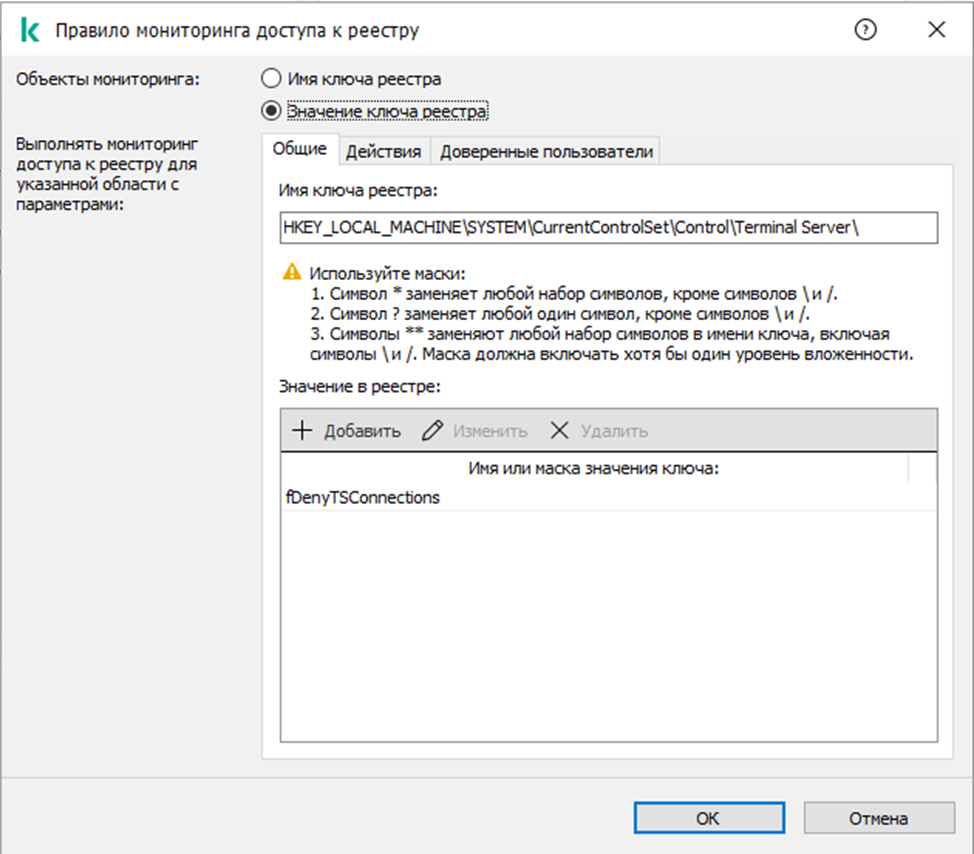Click into the registry key name field
The height and width of the screenshot is (854, 974).
(608, 228)
